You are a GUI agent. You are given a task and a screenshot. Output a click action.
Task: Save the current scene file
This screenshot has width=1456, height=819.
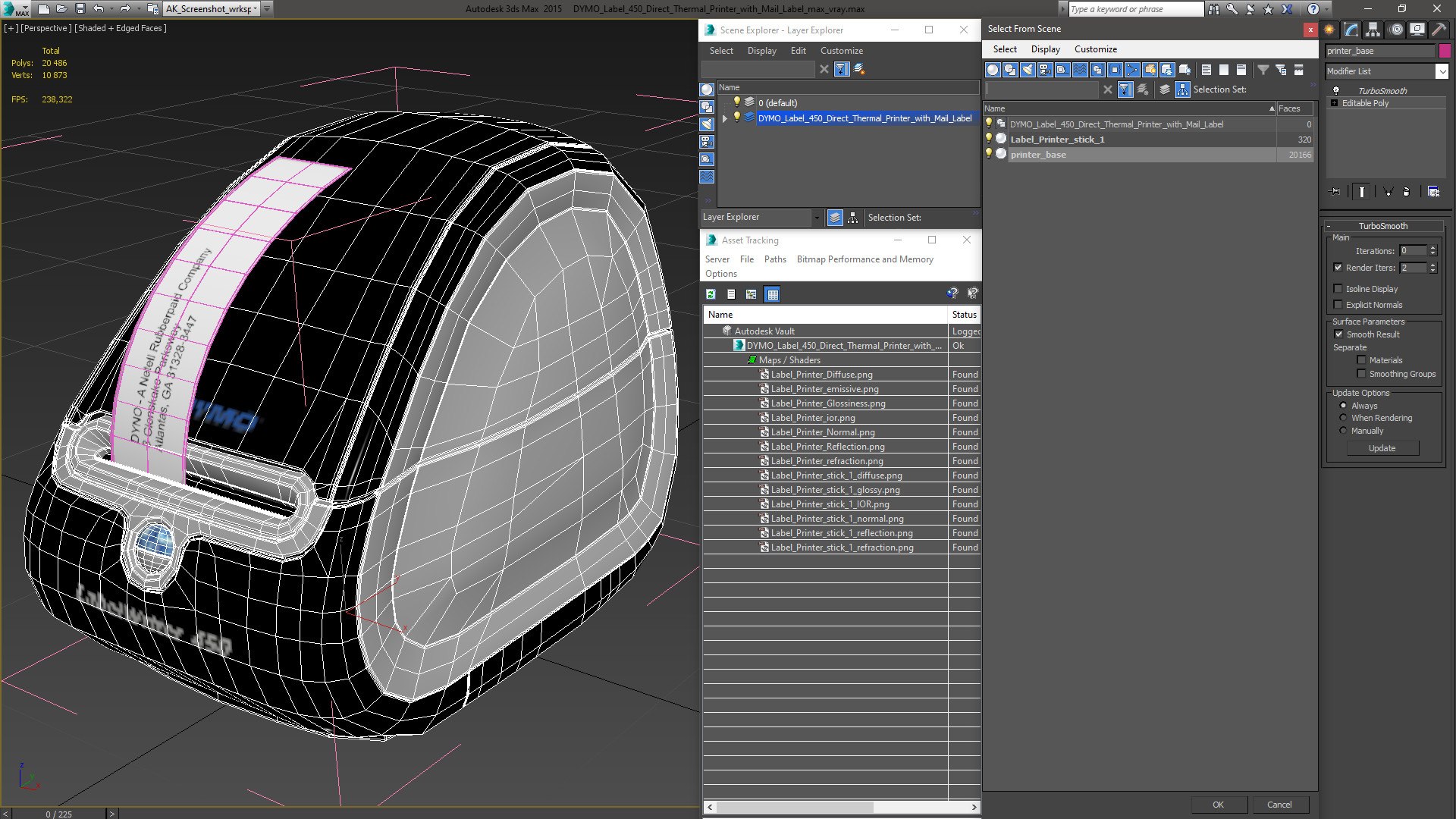coord(80,9)
